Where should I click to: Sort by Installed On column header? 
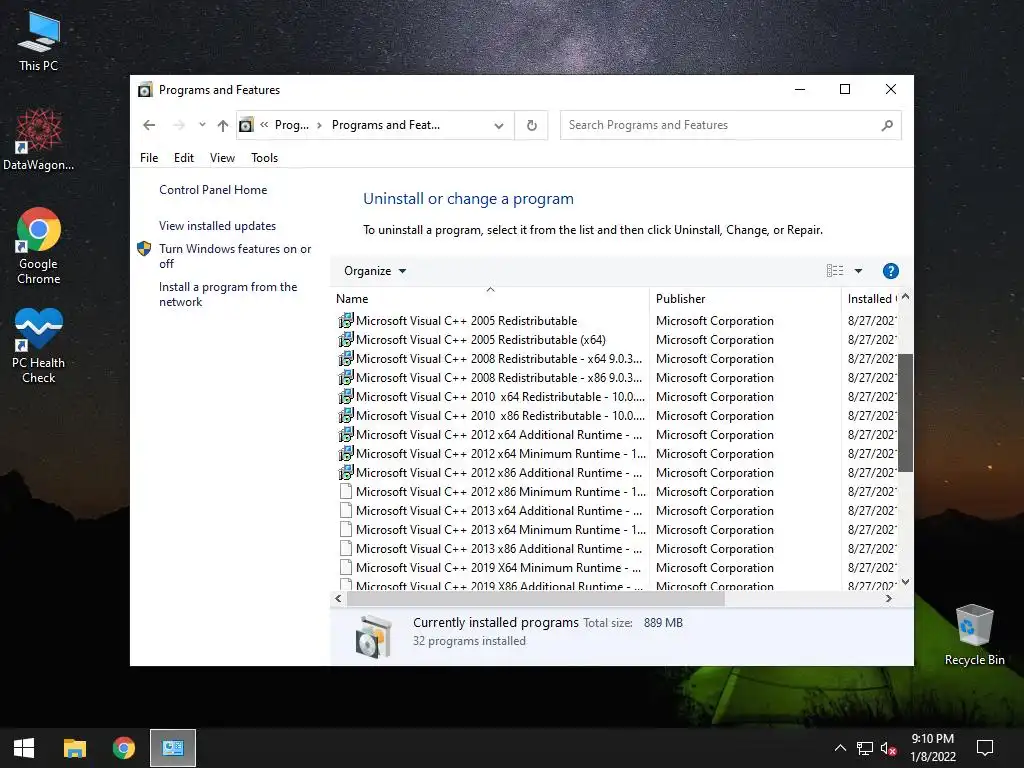pos(871,298)
